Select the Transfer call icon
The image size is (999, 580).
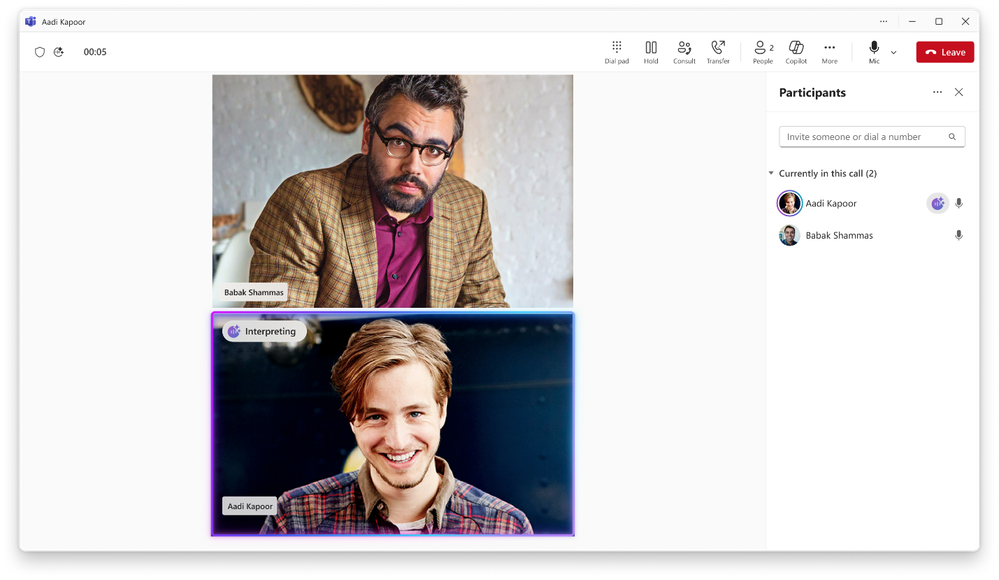click(x=718, y=51)
